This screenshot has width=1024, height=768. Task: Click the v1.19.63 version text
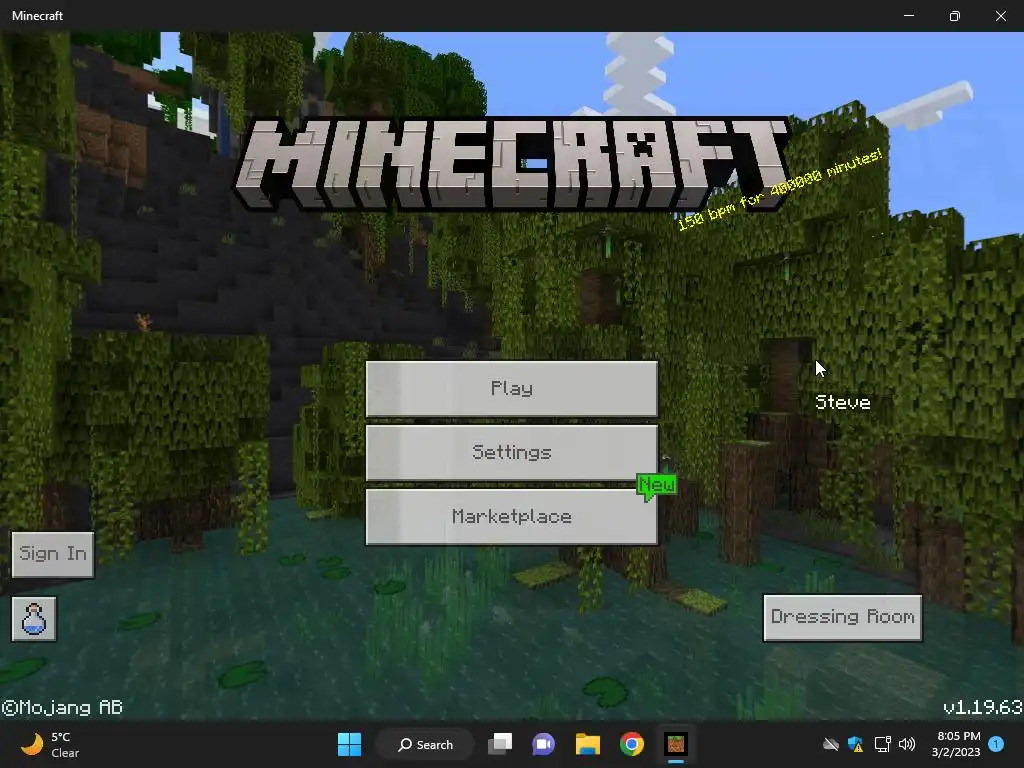click(982, 707)
